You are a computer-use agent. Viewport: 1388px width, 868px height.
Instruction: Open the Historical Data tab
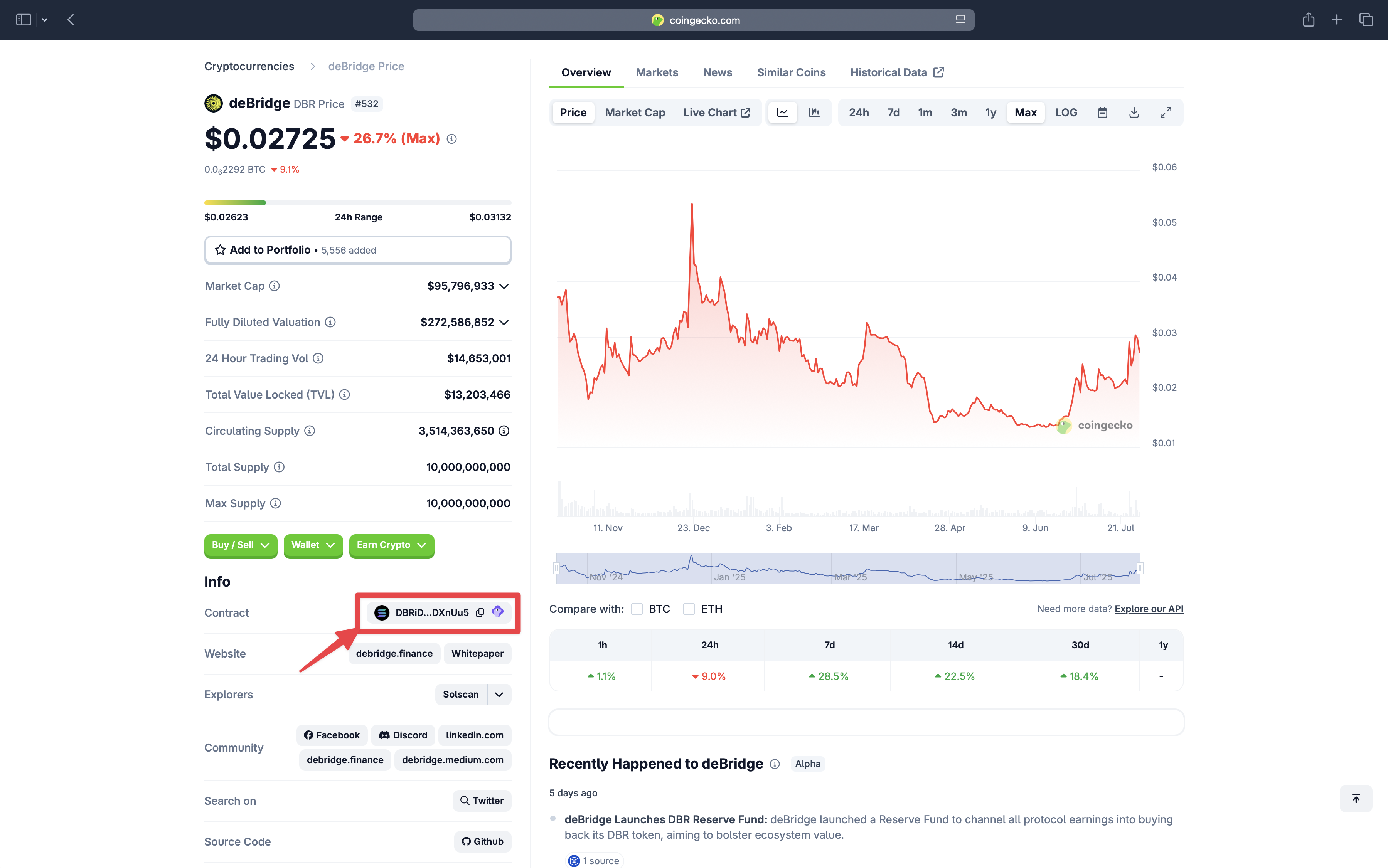coord(897,72)
